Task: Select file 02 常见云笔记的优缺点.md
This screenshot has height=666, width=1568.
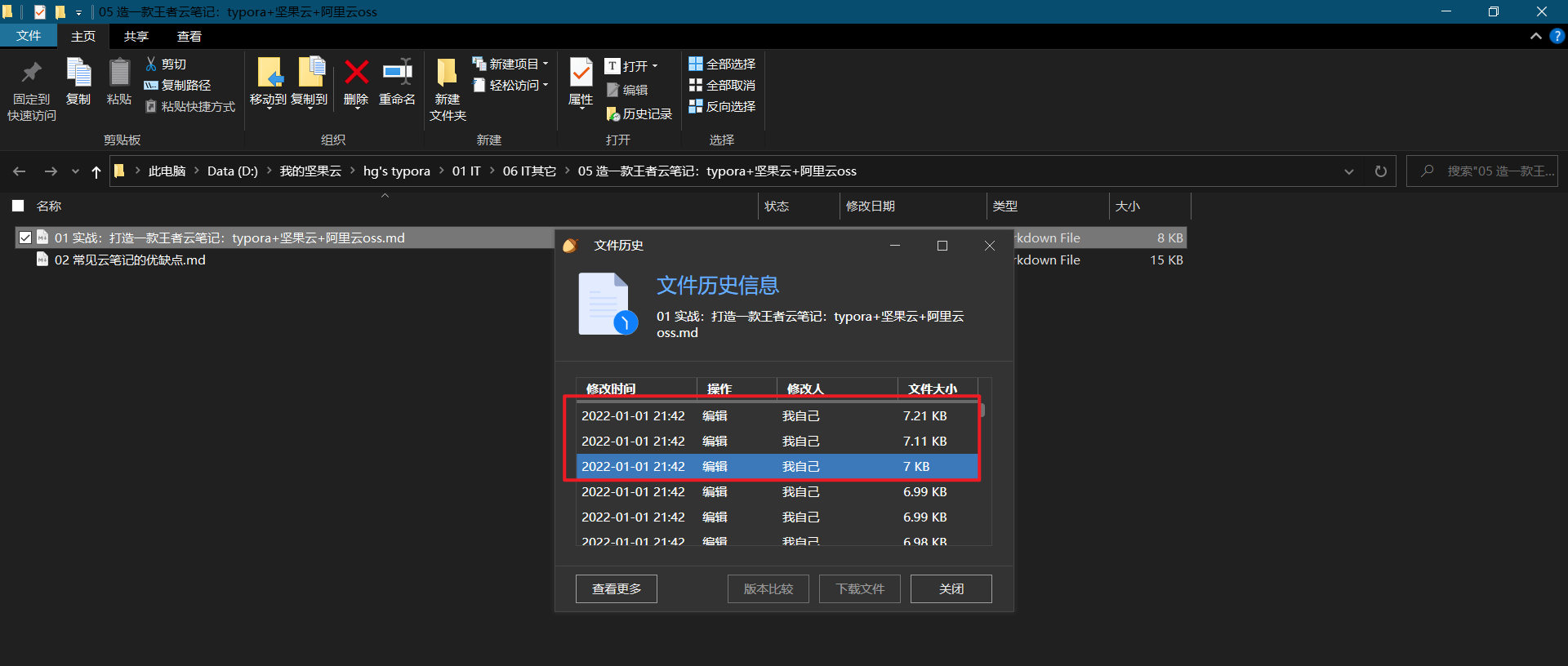Action: [130, 260]
